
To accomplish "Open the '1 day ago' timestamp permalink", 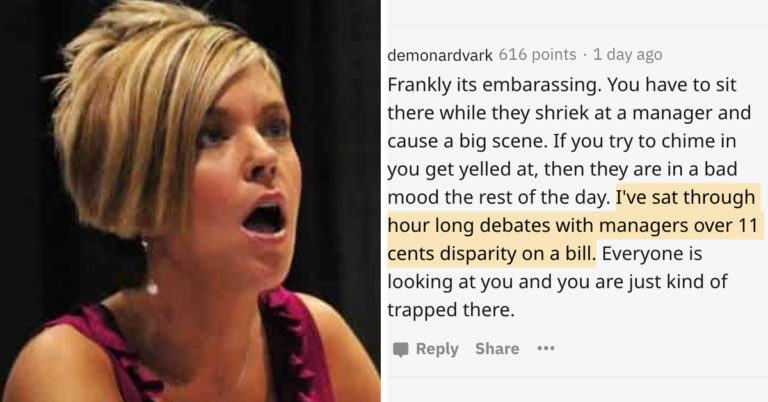I will coord(627,54).
